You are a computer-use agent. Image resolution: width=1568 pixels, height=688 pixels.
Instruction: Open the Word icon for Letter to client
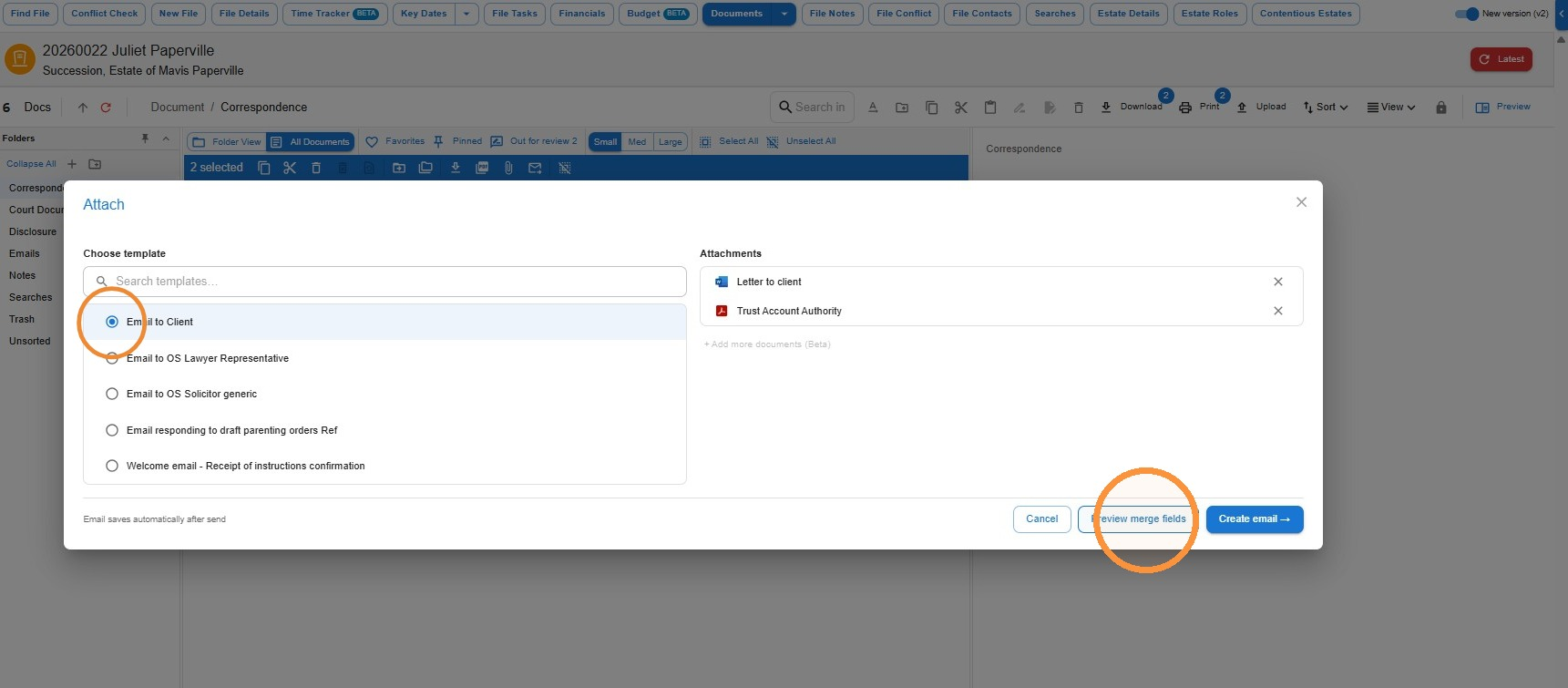point(722,282)
